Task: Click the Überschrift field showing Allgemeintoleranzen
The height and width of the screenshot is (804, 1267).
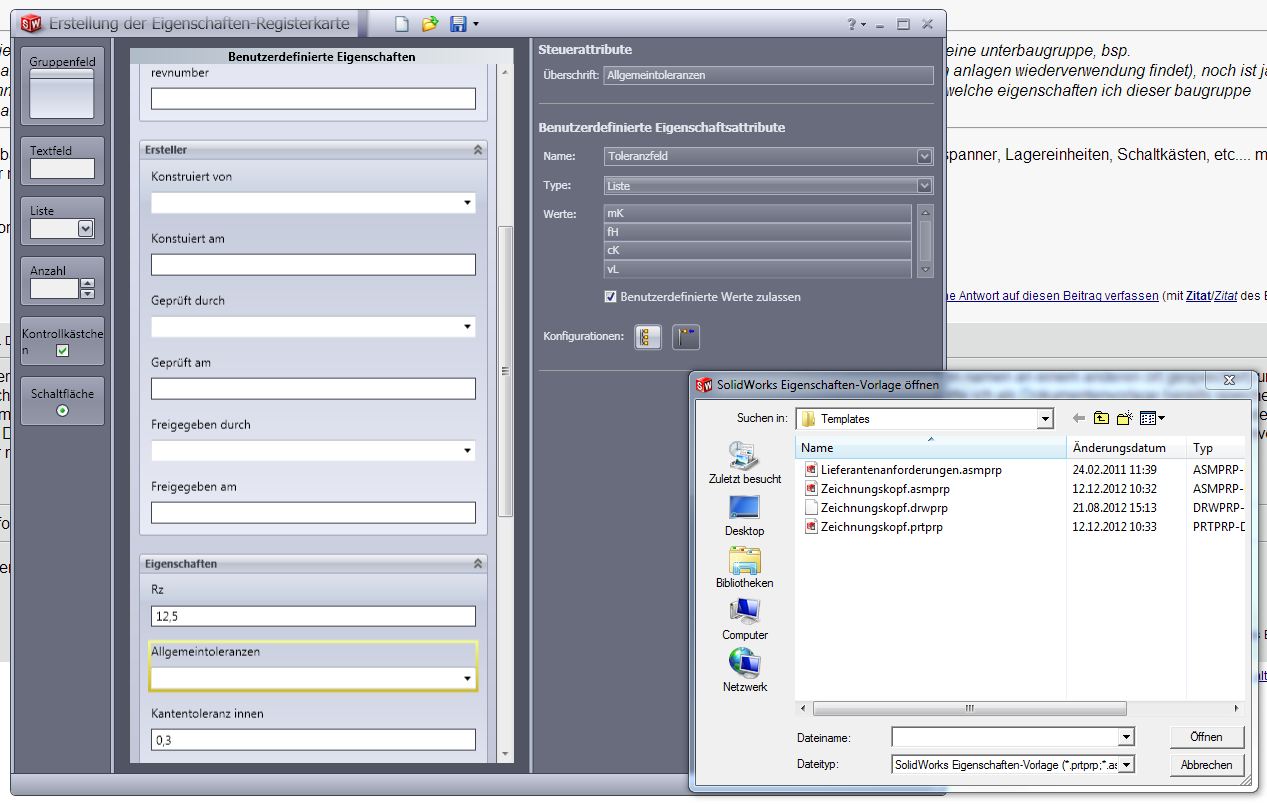Action: pos(768,75)
